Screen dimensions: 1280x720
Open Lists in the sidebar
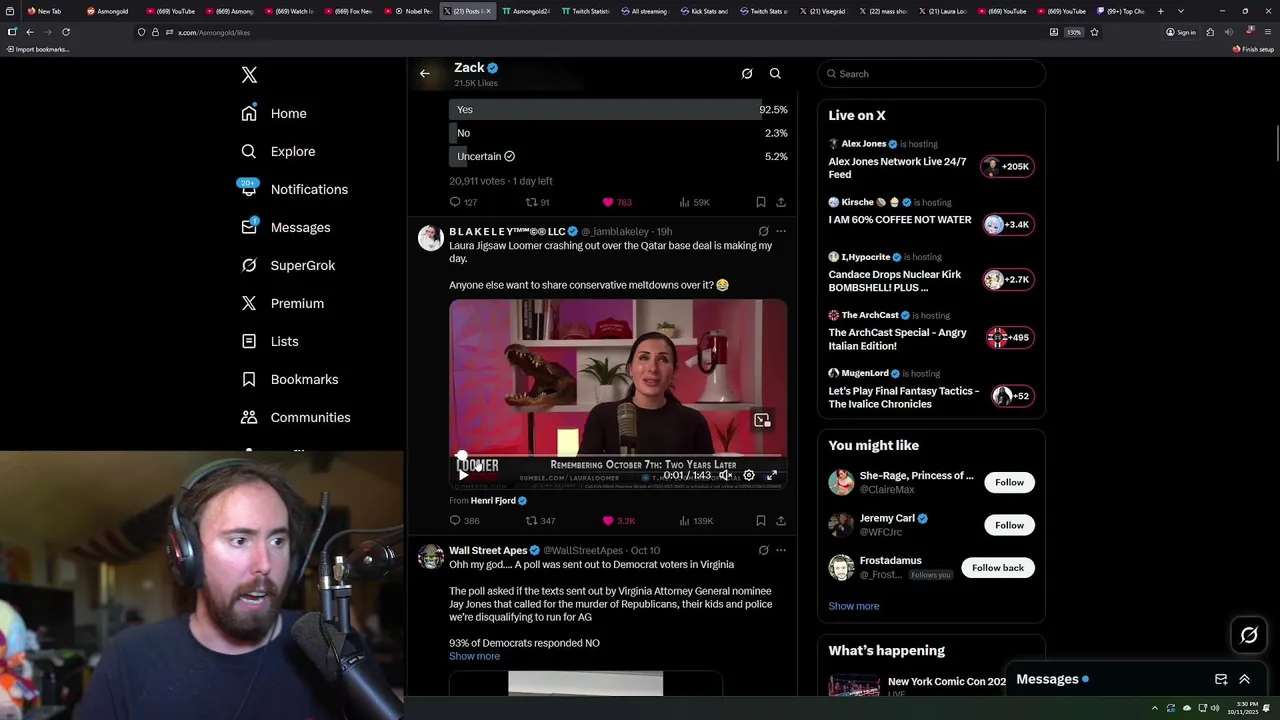pyautogui.click(x=270, y=342)
